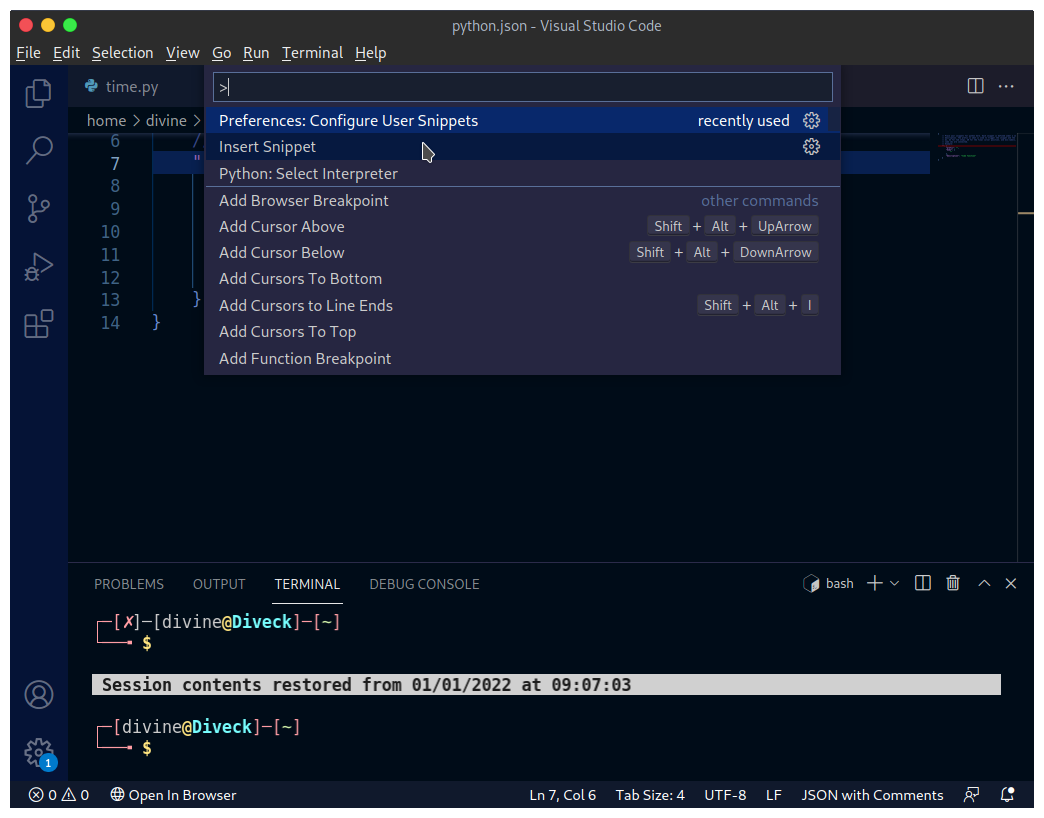Viewport: 1044px width, 818px height.
Task: Select the TERMINAL panel tab
Action: [307, 584]
